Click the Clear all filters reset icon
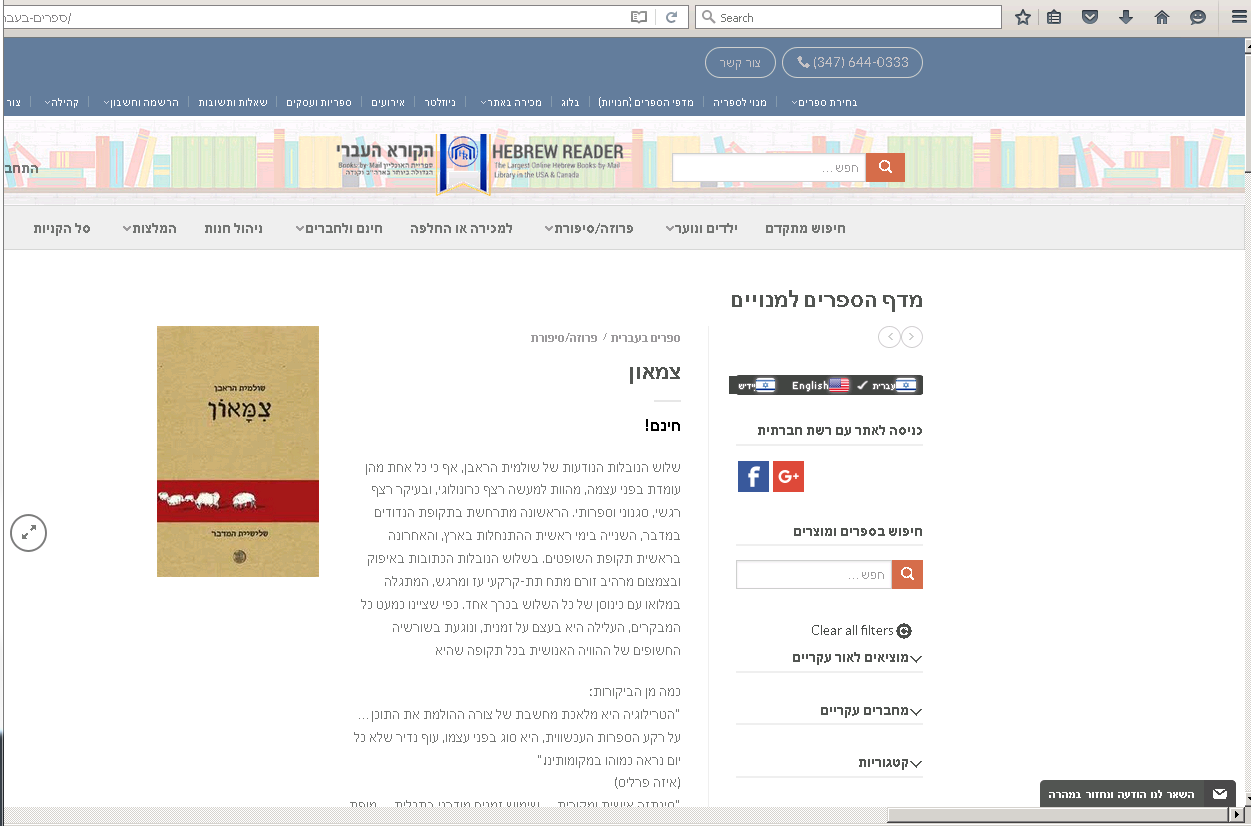Viewport: 1251px width, 826px height. point(904,631)
